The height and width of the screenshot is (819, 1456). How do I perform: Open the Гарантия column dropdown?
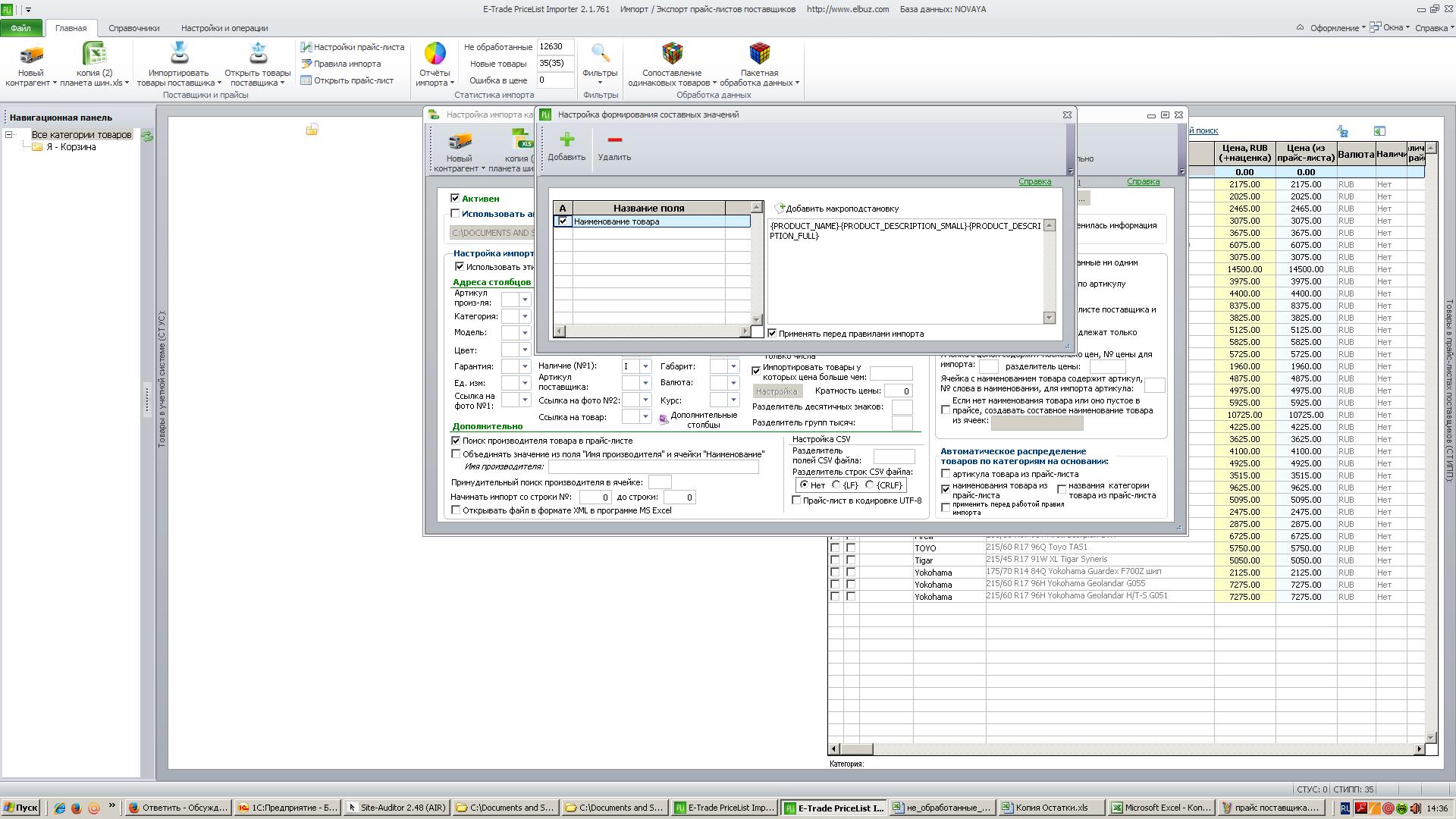coord(524,366)
